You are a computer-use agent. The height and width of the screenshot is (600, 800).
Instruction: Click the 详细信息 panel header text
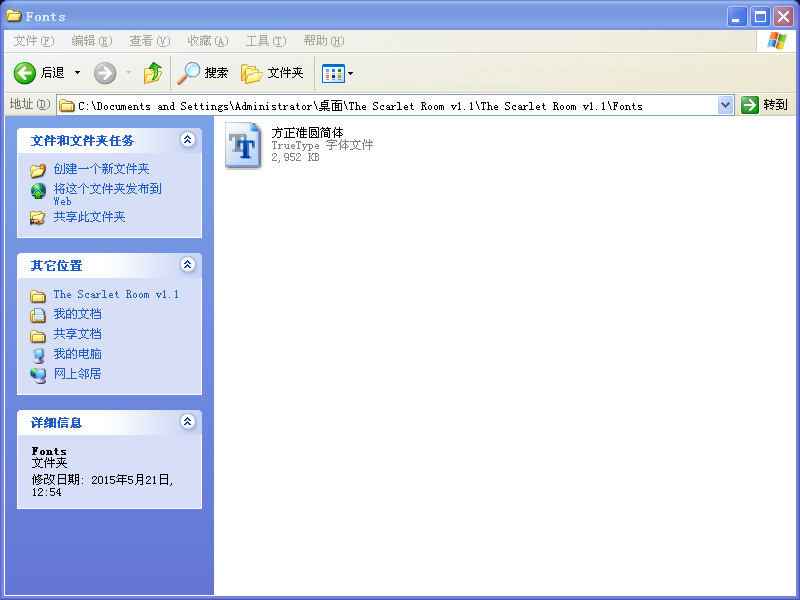[x=56, y=423]
